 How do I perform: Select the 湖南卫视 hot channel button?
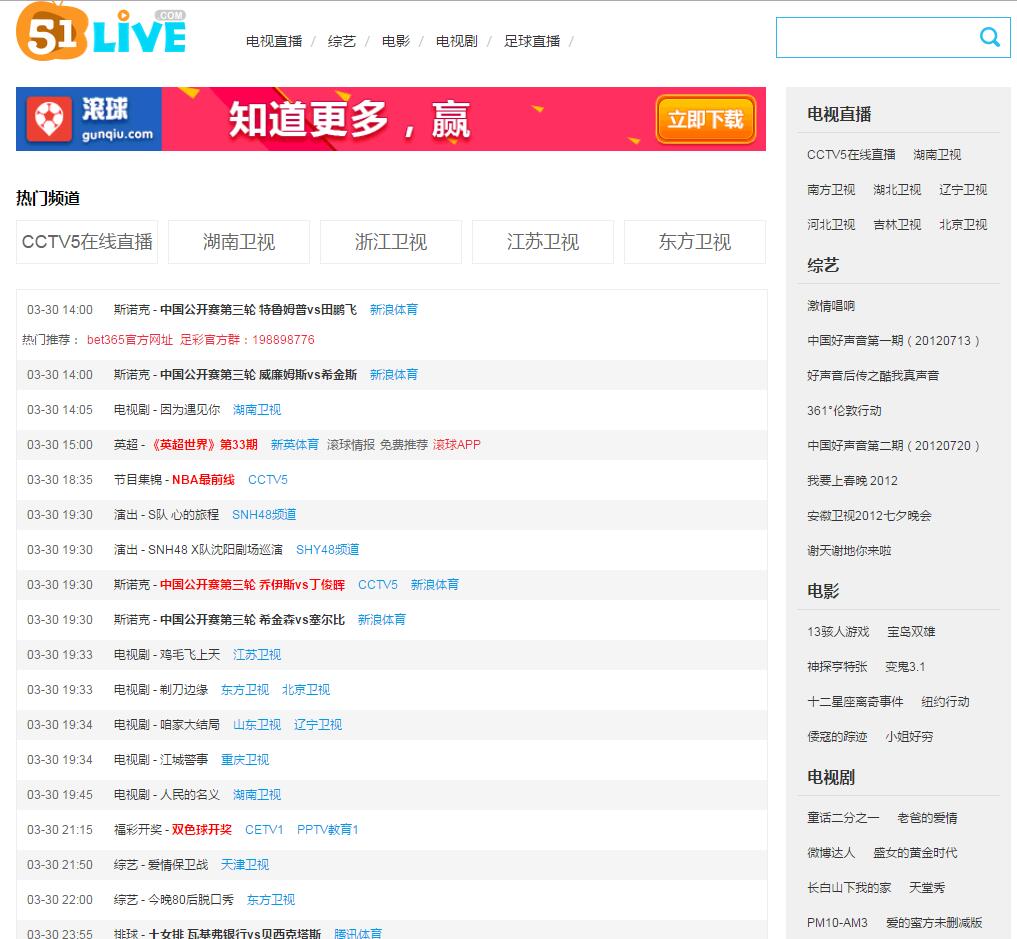239,242
